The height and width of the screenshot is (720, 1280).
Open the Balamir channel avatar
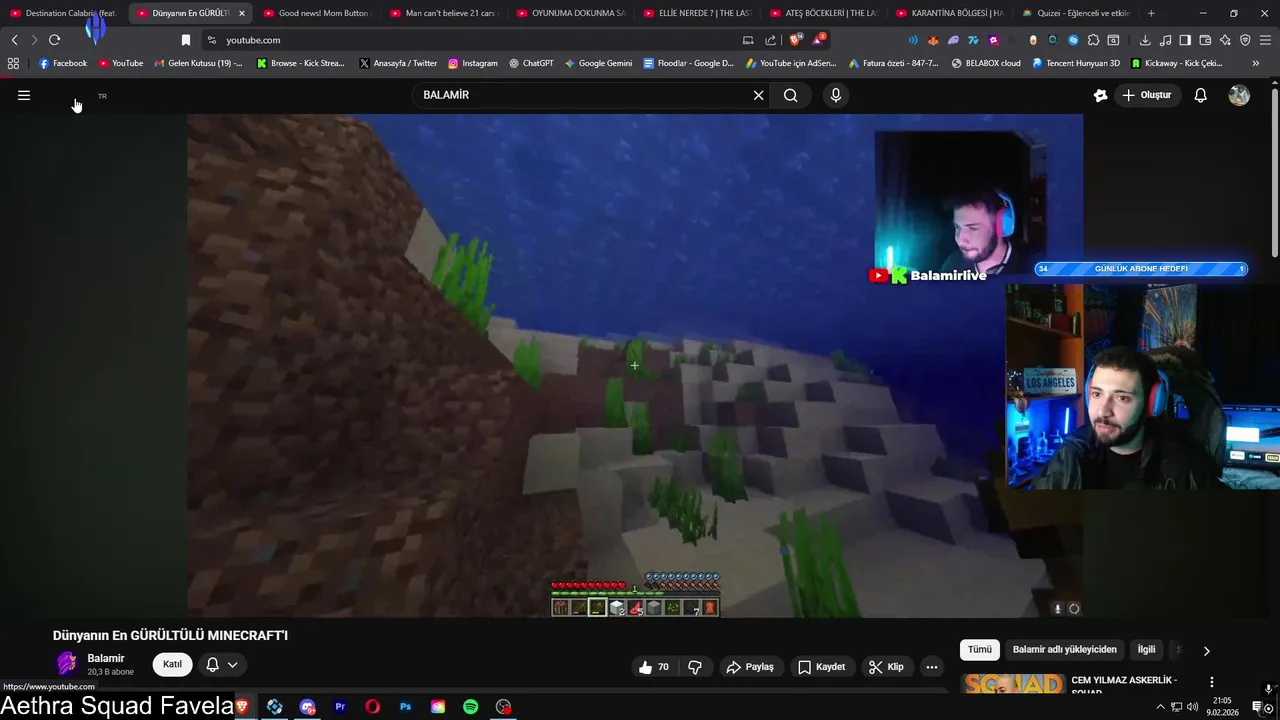pos(67,664)
